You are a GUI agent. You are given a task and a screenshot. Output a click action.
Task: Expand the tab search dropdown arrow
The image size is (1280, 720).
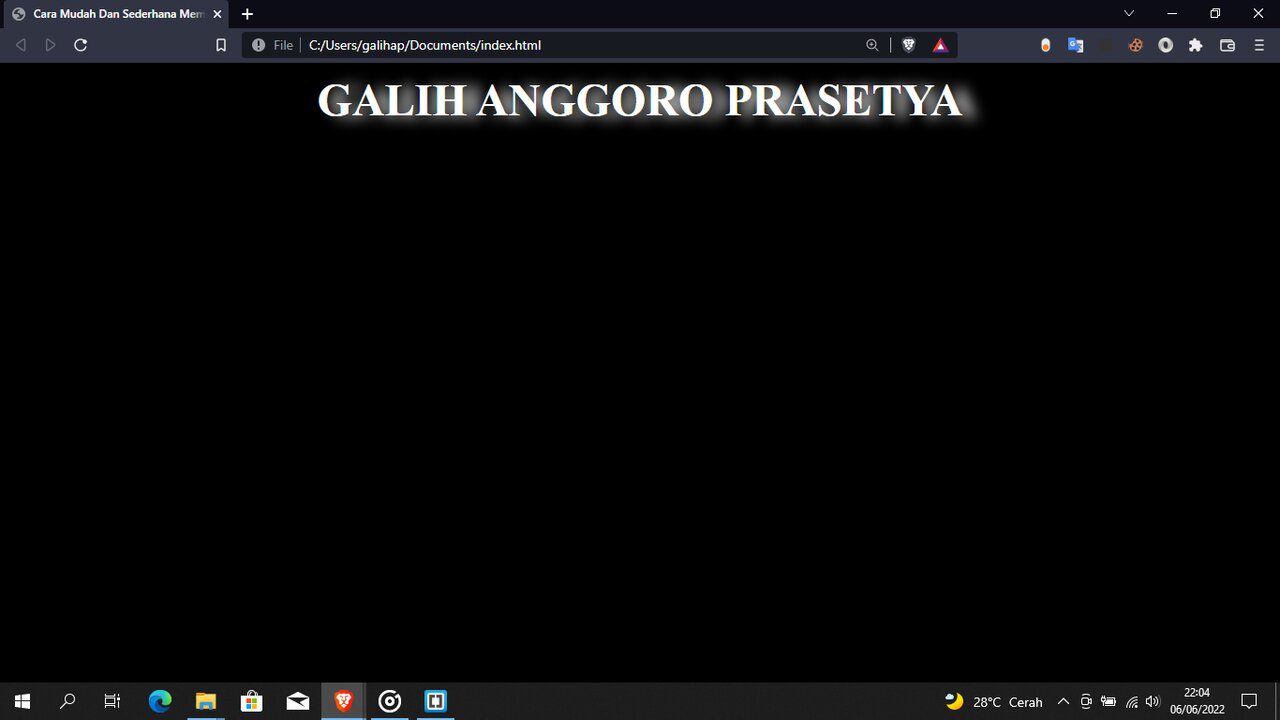coord(1129,13)
